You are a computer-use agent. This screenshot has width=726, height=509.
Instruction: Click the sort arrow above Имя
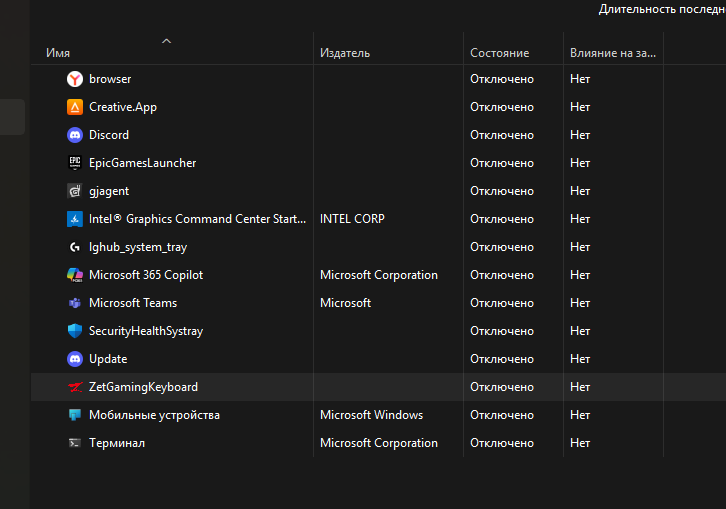tap(166, 41)
